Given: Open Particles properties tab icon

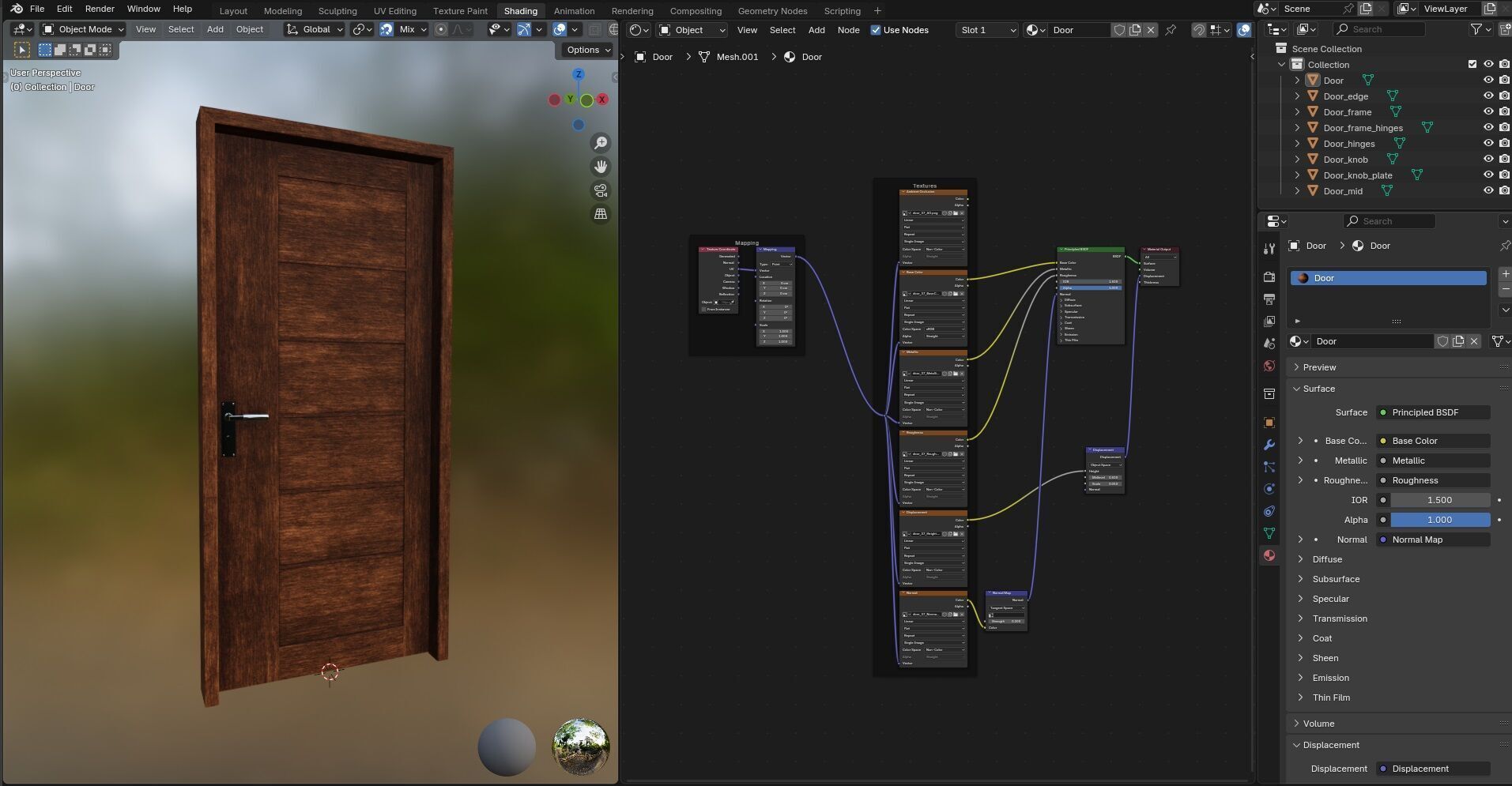Looking at the screenshot, I should click(x=1269, y=467).
